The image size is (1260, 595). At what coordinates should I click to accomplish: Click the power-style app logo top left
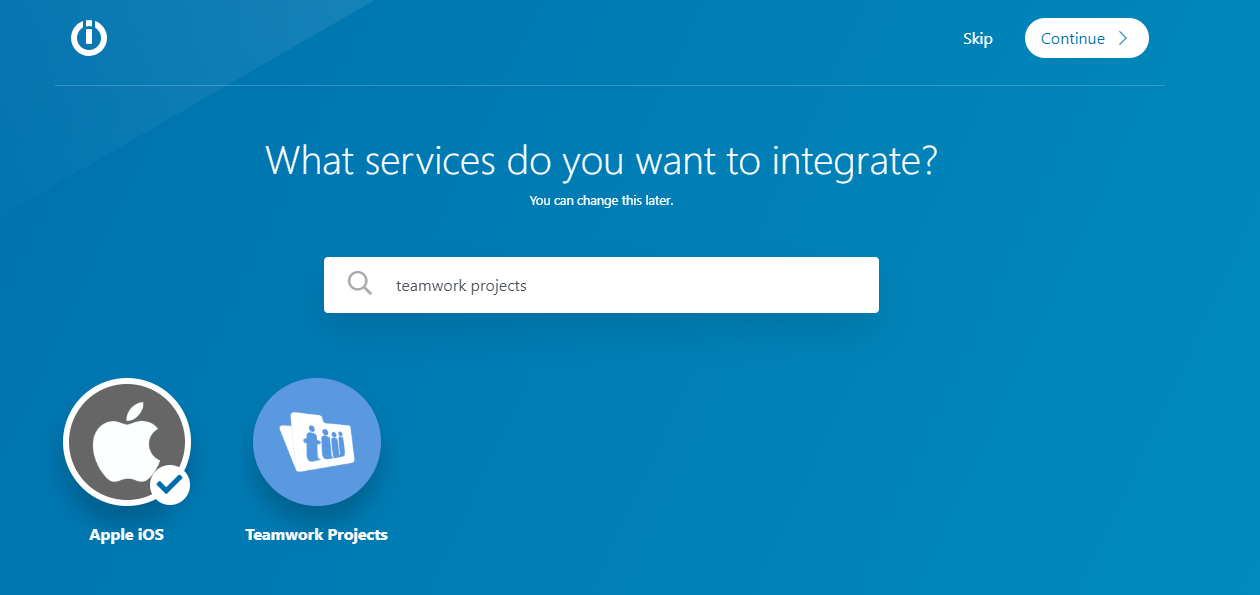88,38
